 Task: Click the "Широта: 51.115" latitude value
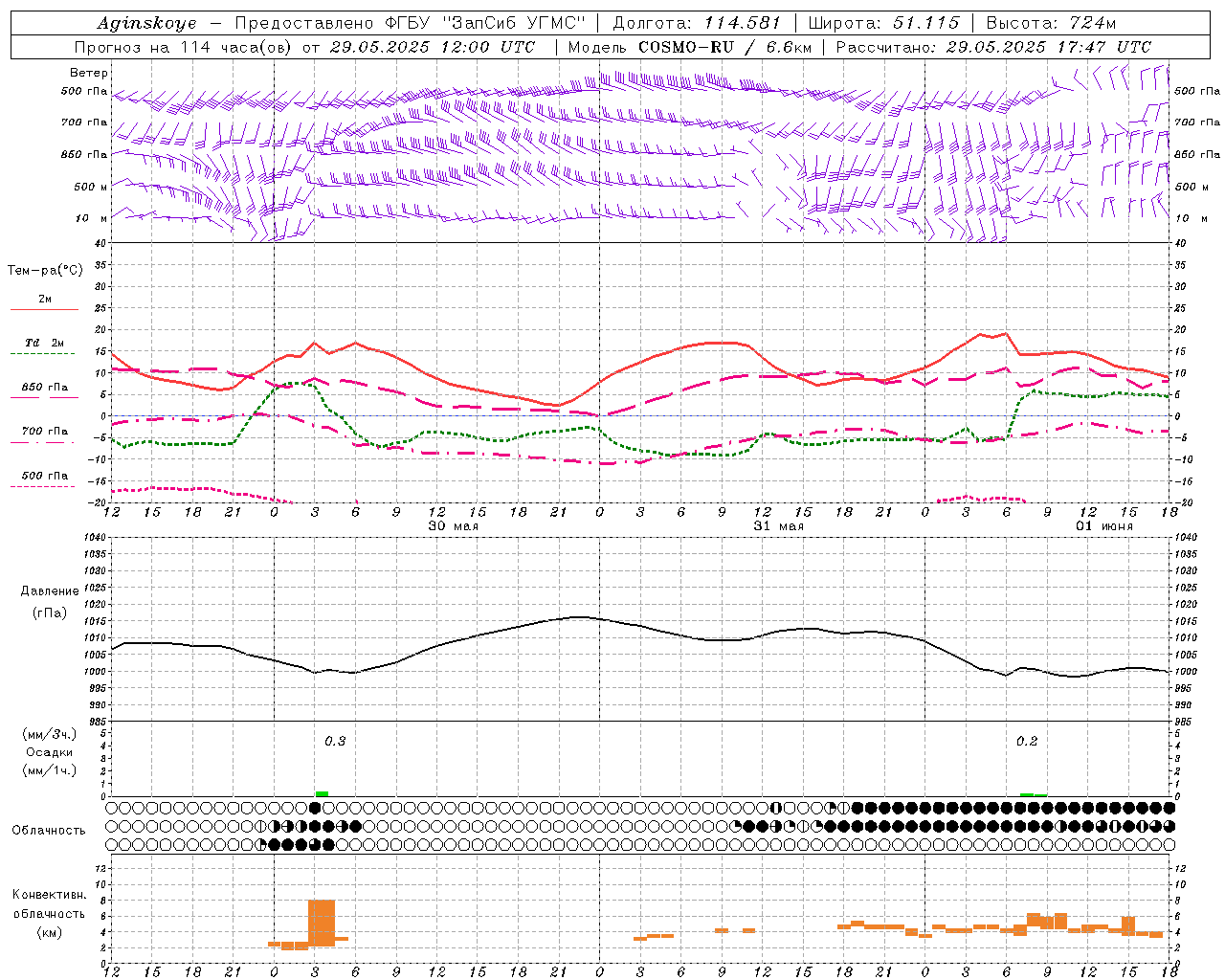(883, 23)
